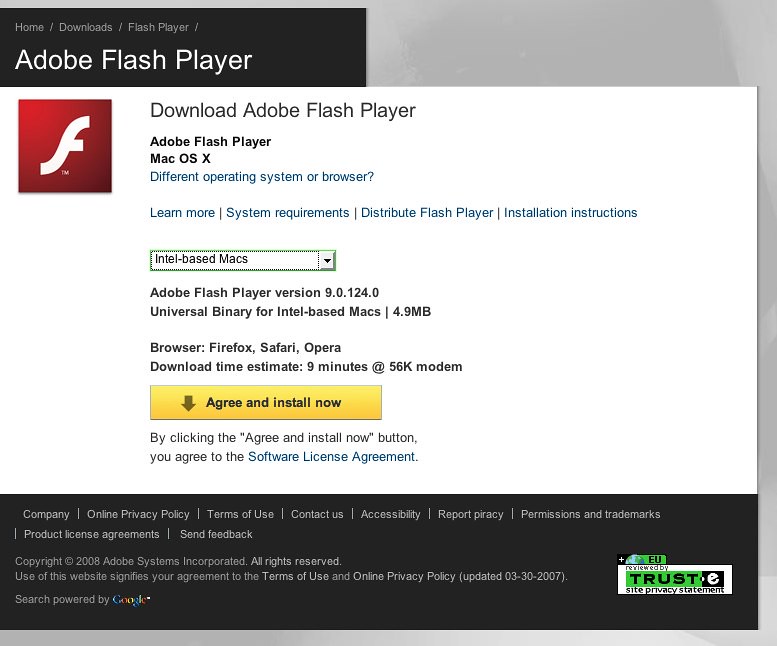777x646 pixels.
Task: Click the yellow download arrow icon
Action: pyautogui.click(x=188, y=403)
